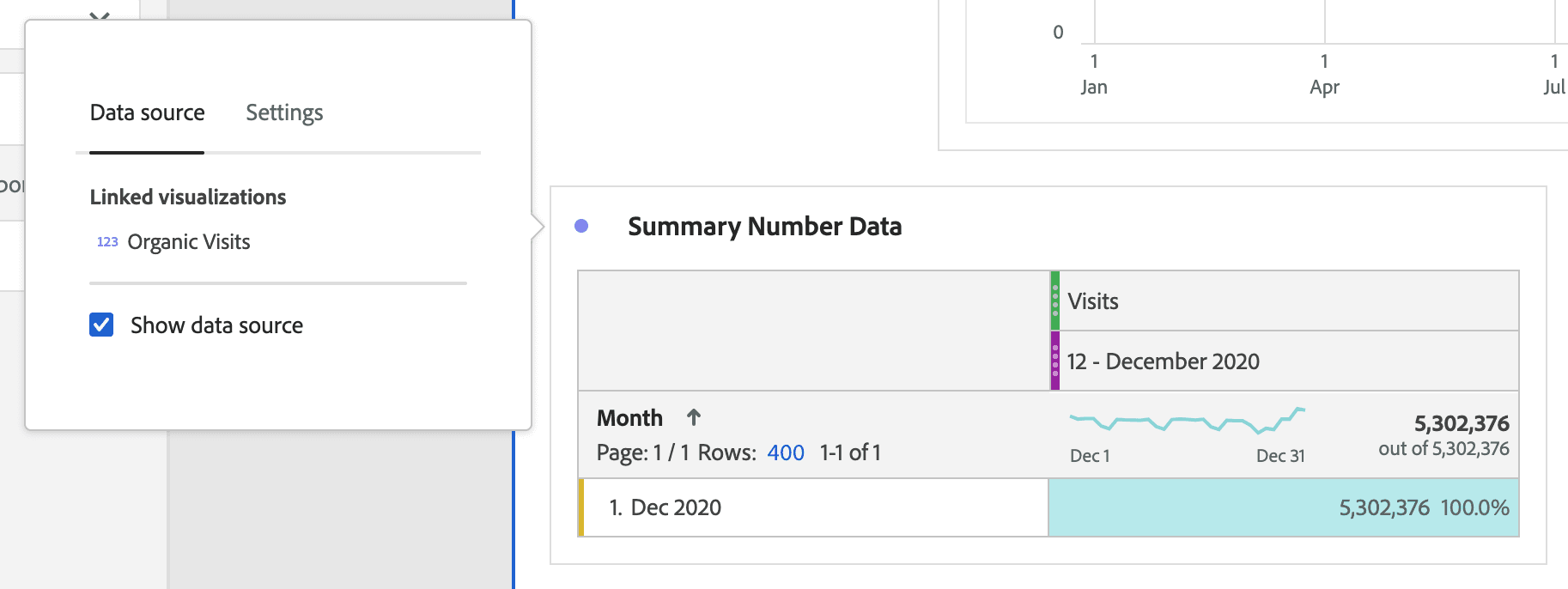Click the 123 summary number icon
This screenshot has width=1568, height=589.
(x=107, y=242)
